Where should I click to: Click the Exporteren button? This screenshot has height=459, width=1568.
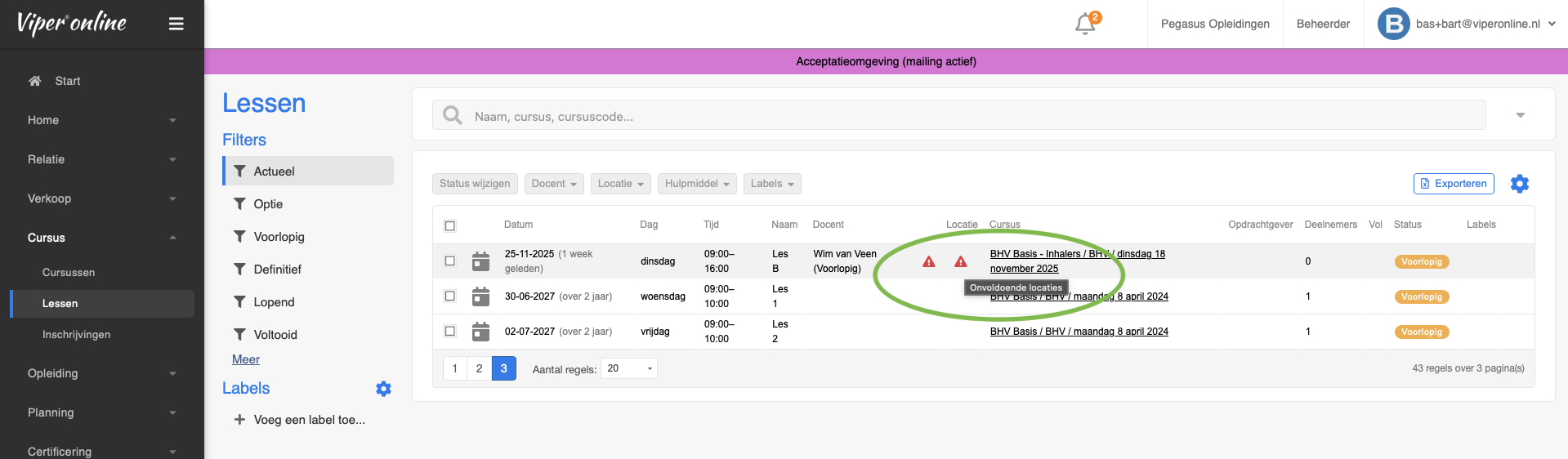coord(1453,184)
